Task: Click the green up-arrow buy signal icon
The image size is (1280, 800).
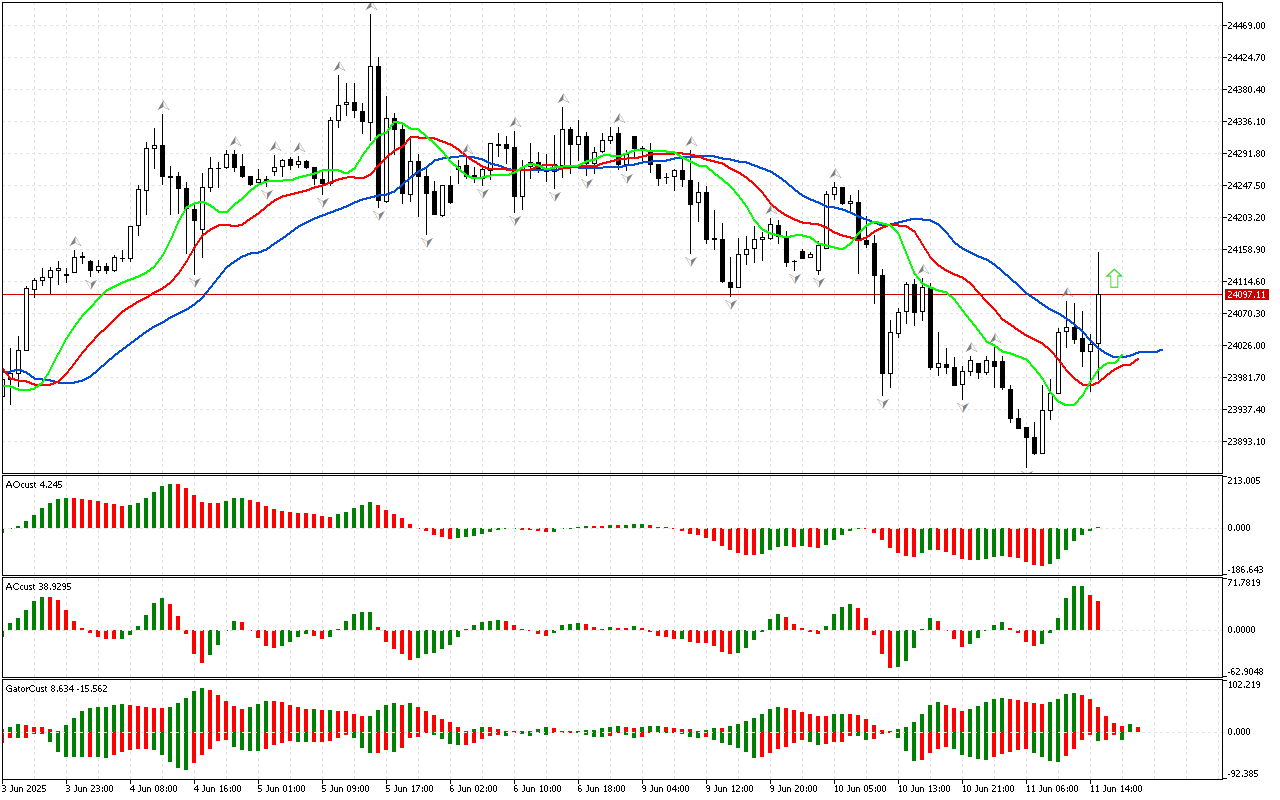Action: click(1114, 279)
